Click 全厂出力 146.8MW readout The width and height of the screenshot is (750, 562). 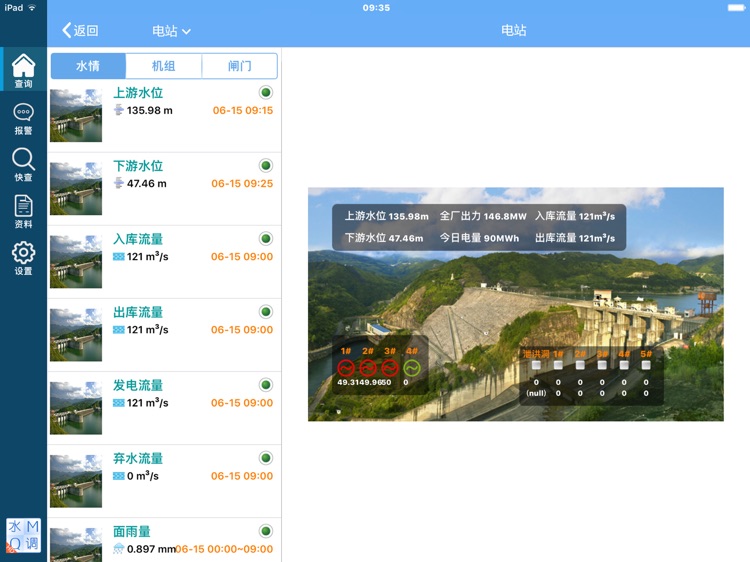[x=483, y=216]
